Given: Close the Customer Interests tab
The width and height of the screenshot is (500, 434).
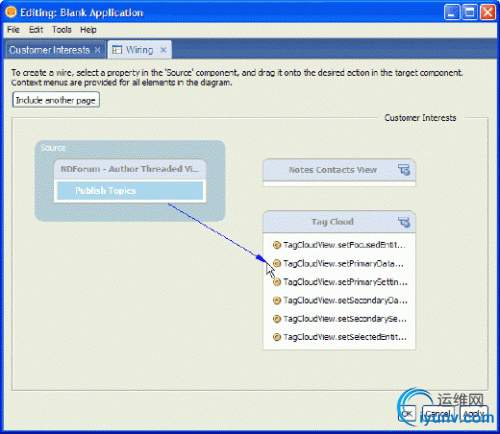Looking at the screenshot, I should [x=97, y=50].
